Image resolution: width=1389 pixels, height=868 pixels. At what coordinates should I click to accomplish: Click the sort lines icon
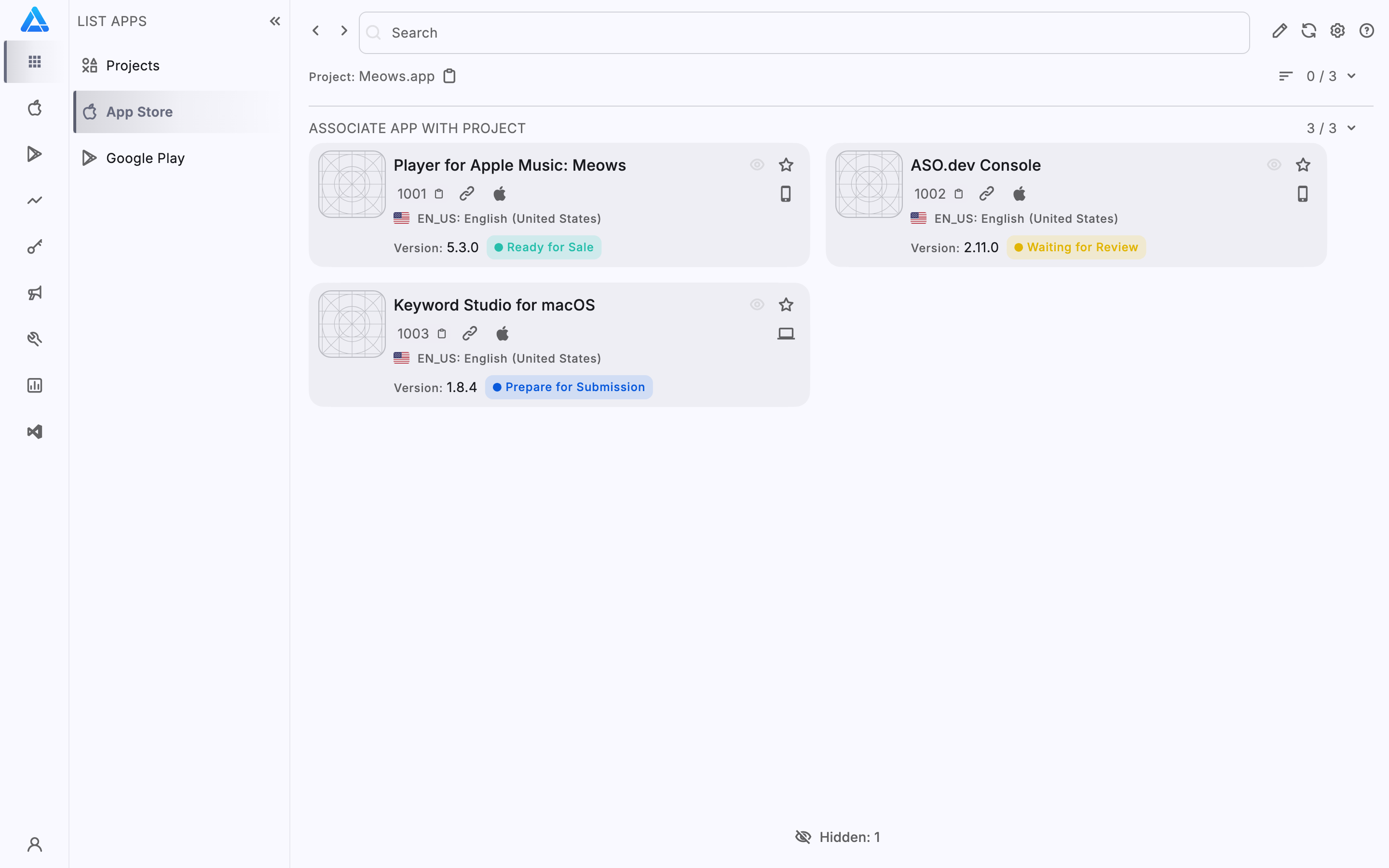point(1286,76)
